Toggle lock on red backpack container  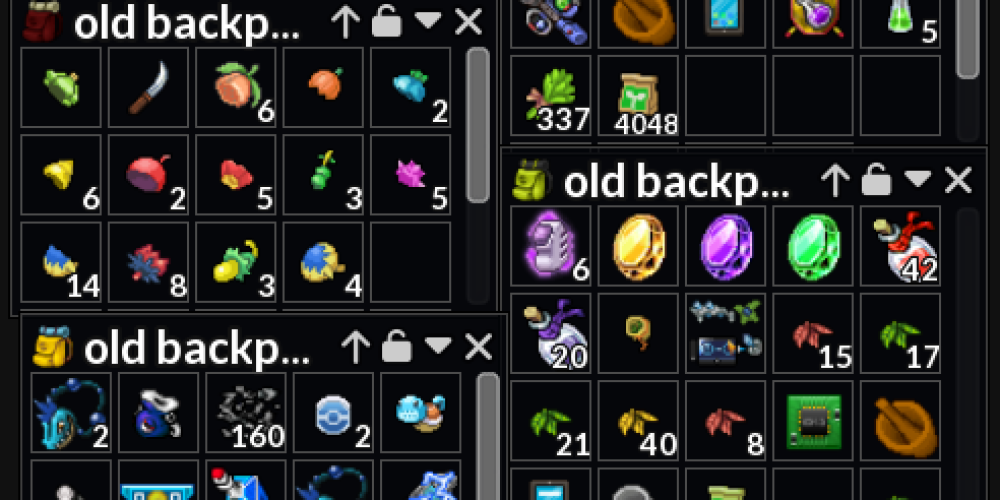point(386,22)
